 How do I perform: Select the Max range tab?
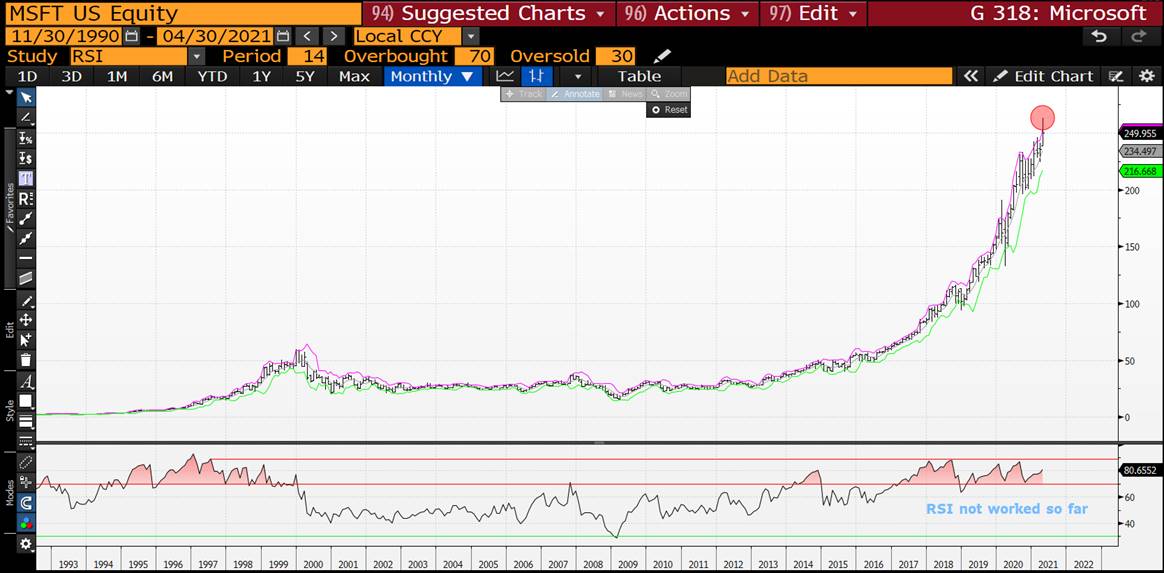pyautogui.click(x=354, y=76)
